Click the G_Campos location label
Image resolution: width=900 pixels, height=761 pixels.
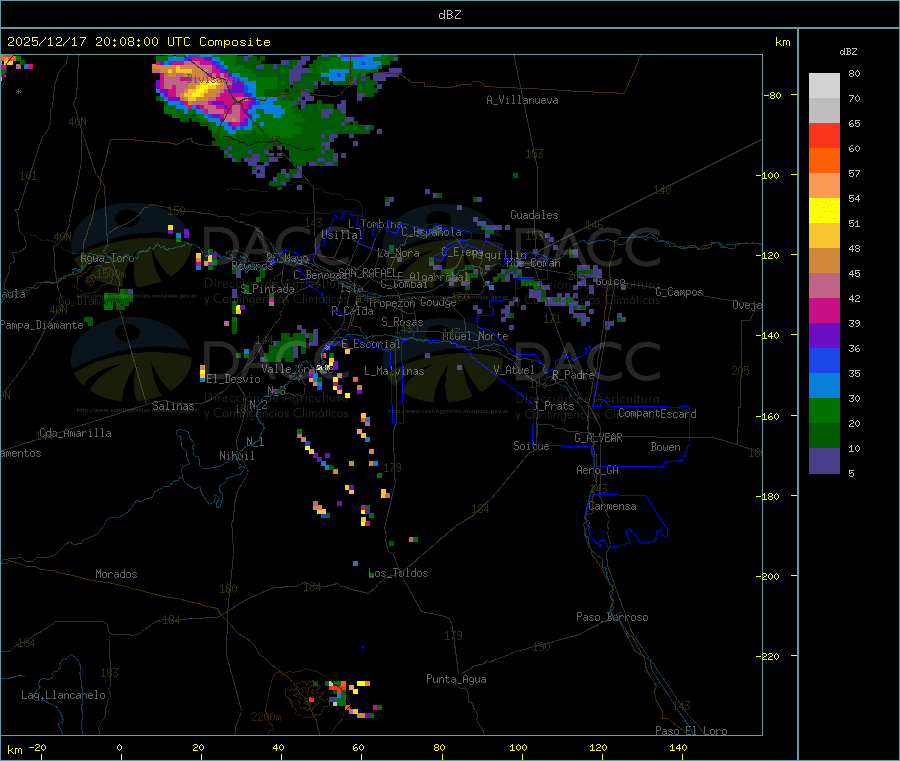tap(679, 292)
